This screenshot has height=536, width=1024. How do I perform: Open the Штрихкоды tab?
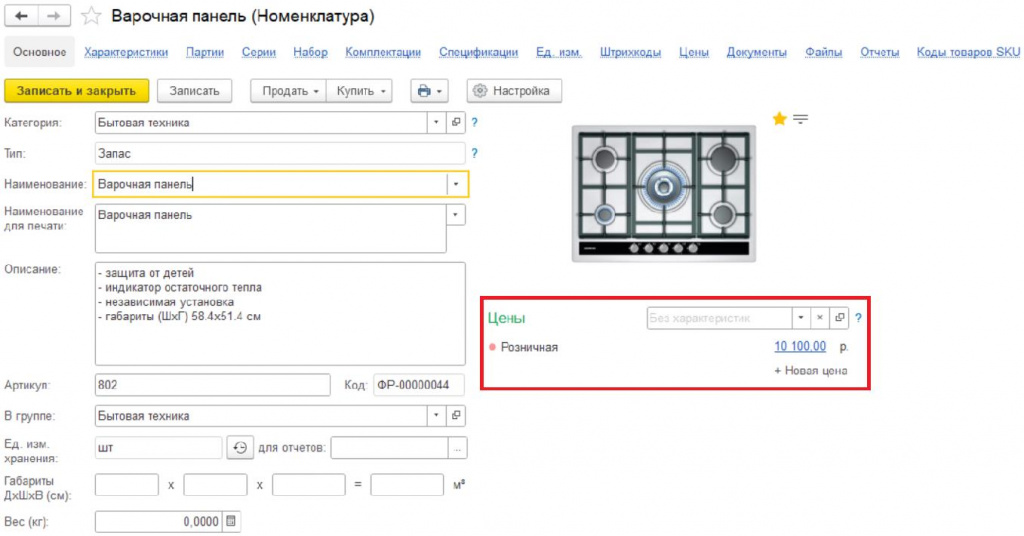(630, 52)
